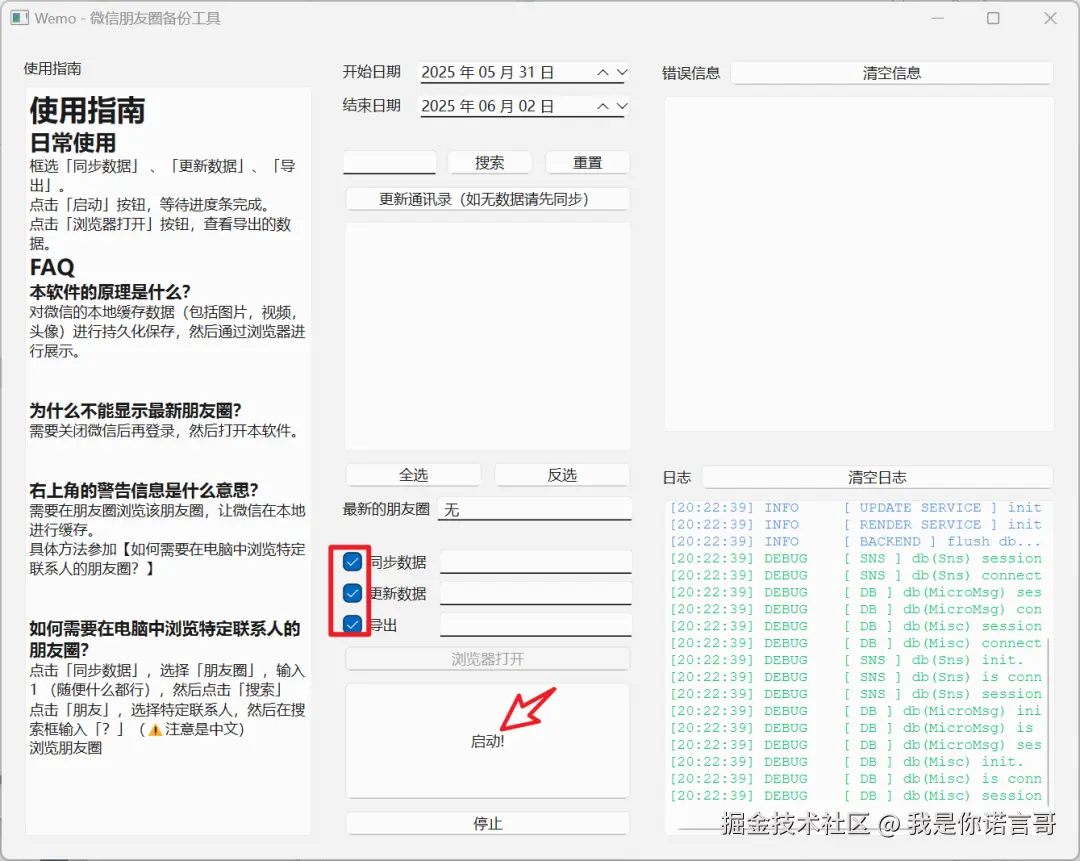
Task: Click the 停止 button
Action: click(488, 823)
